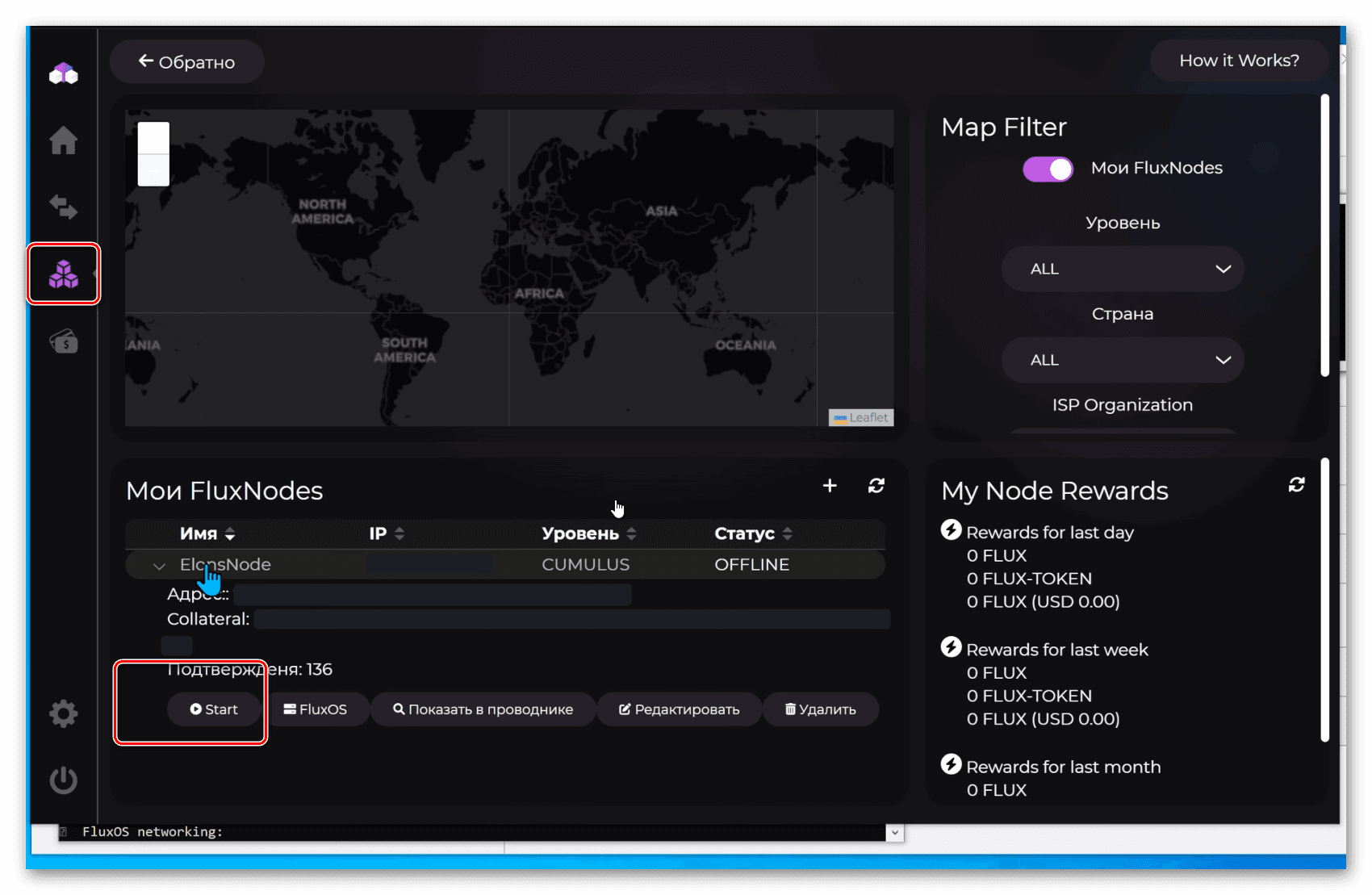Click Подтверждения: 136 text
The height and width of the screenshot is (895, 1372).
(249, 669)
